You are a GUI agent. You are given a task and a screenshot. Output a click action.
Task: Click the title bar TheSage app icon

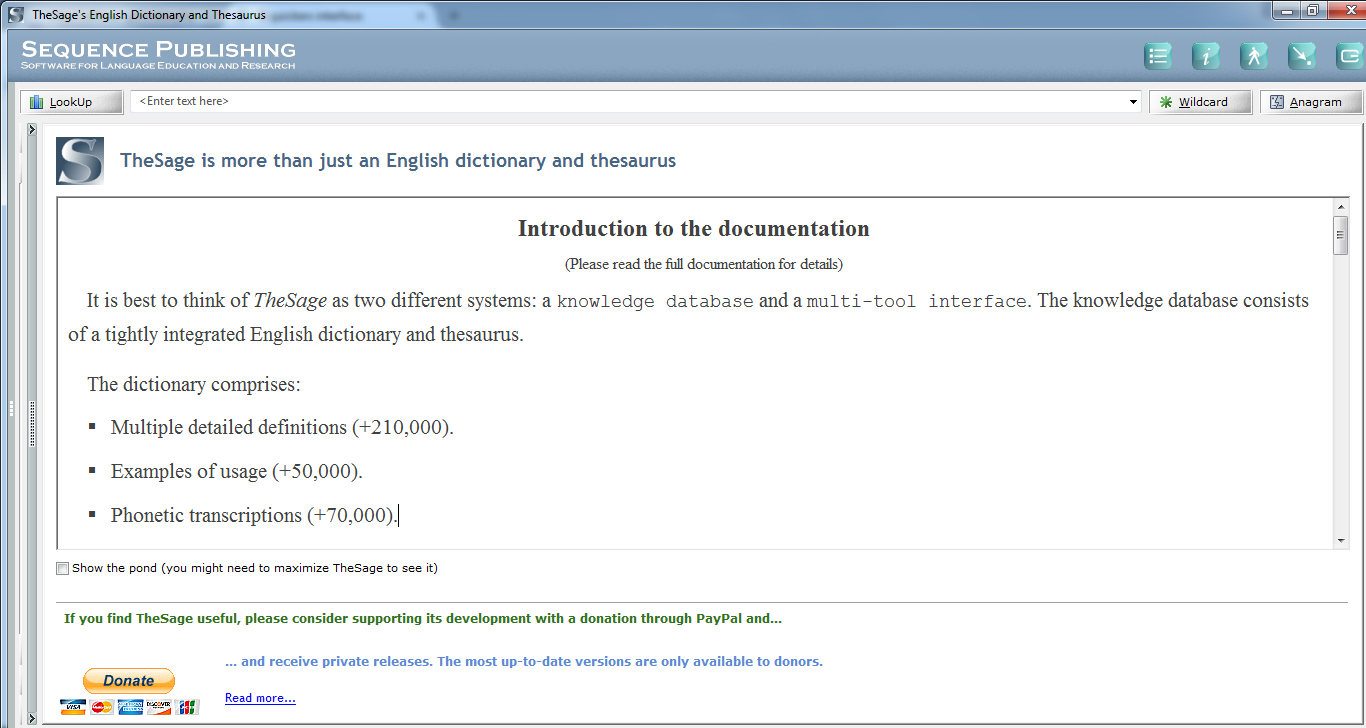click(x=15, y=15)
